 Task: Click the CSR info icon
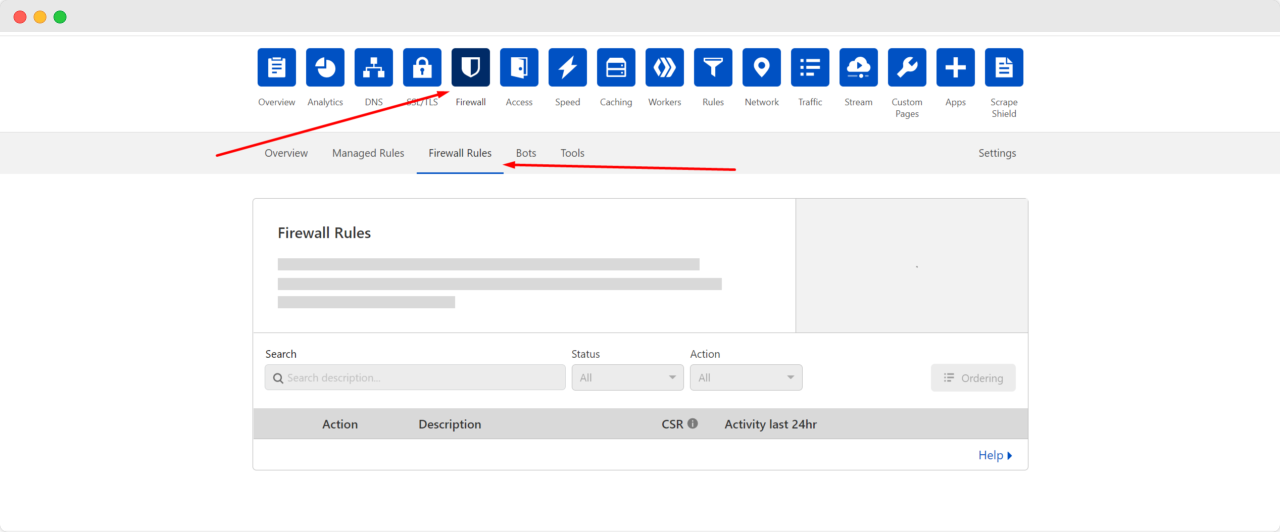pyautogui.click(x=693, y=424)
